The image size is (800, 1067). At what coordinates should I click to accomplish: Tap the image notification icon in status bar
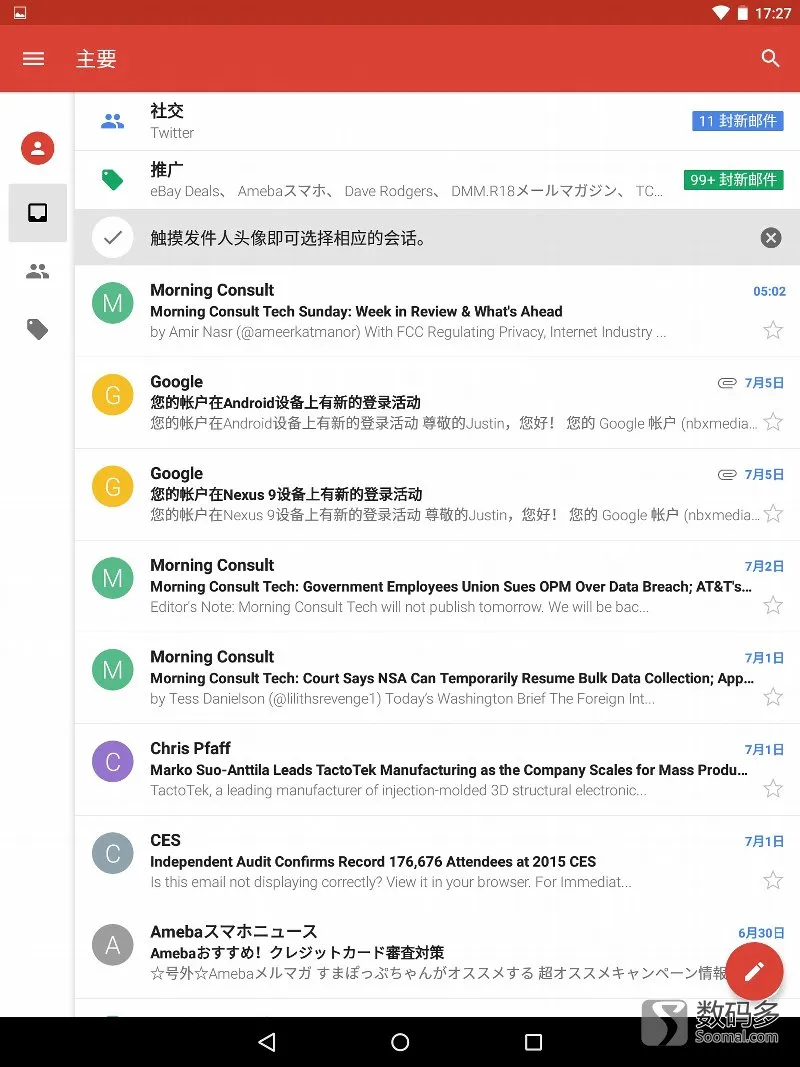tap(20, 12)
